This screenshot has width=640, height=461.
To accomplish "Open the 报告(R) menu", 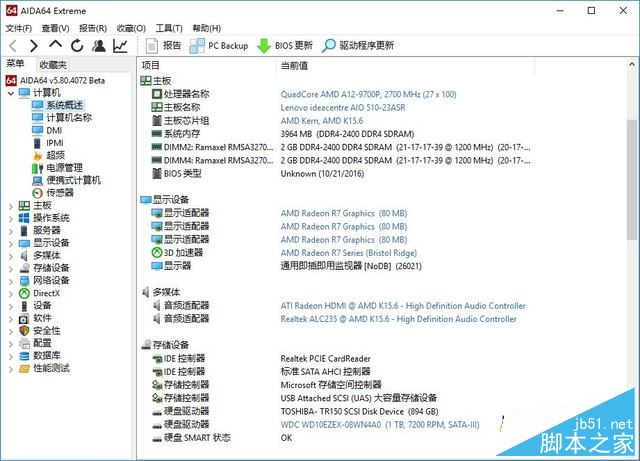I will click(93, 28).
